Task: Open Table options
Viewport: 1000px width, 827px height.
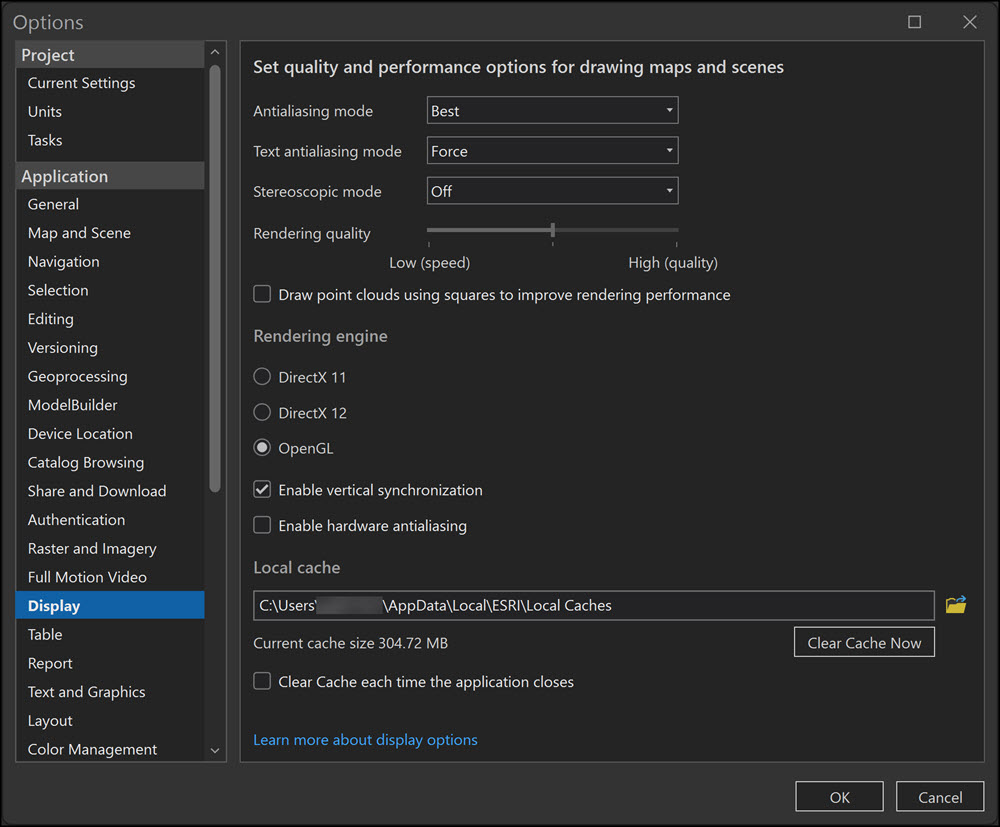Action: 45,634
